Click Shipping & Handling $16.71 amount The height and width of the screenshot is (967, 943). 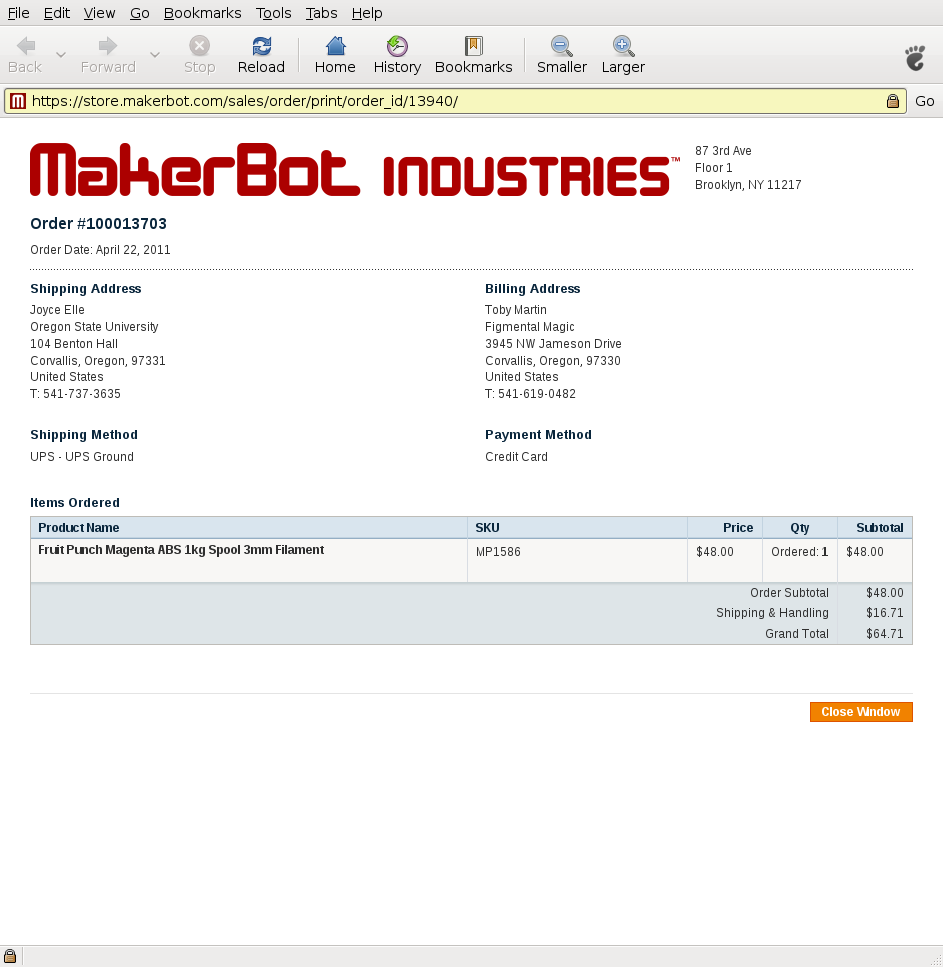click(884, 613)
